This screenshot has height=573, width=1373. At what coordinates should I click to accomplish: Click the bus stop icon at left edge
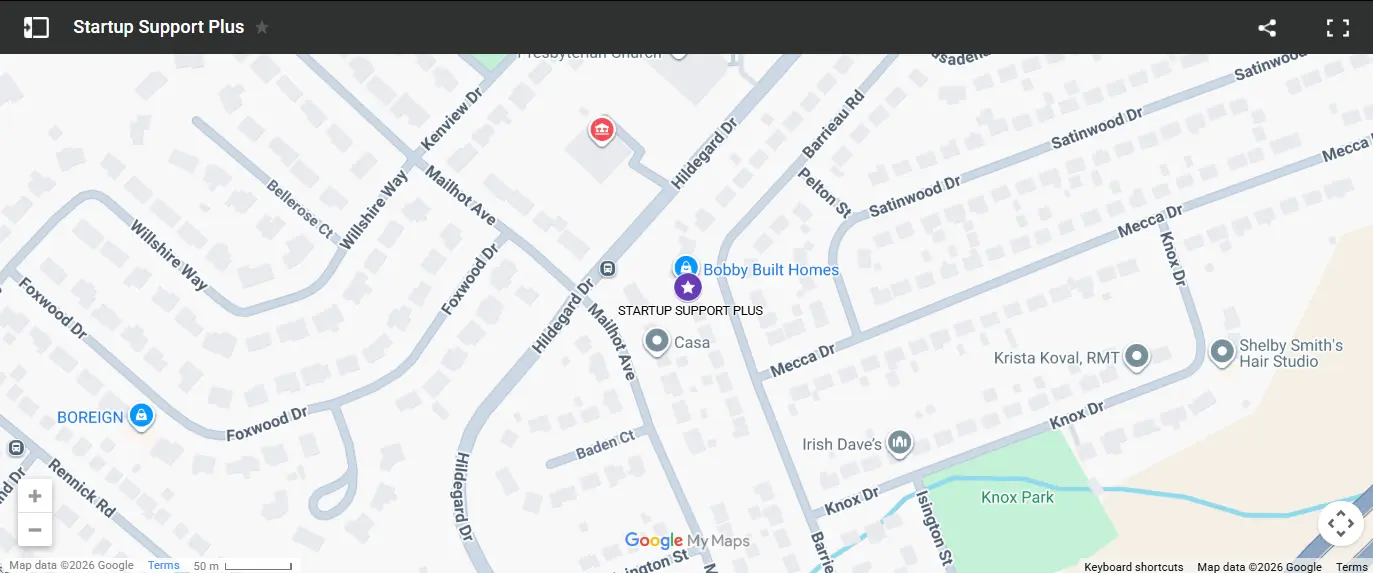pos(15,448)
